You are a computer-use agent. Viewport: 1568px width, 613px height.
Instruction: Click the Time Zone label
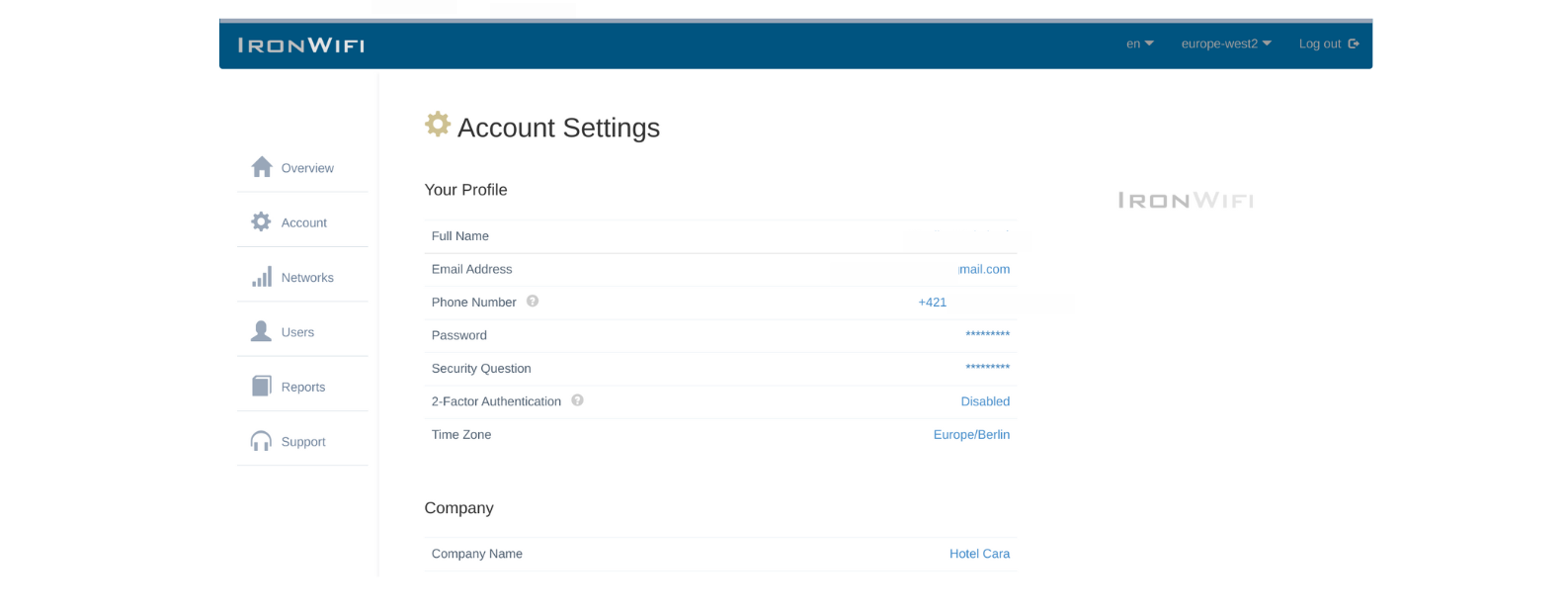[461, 434]
